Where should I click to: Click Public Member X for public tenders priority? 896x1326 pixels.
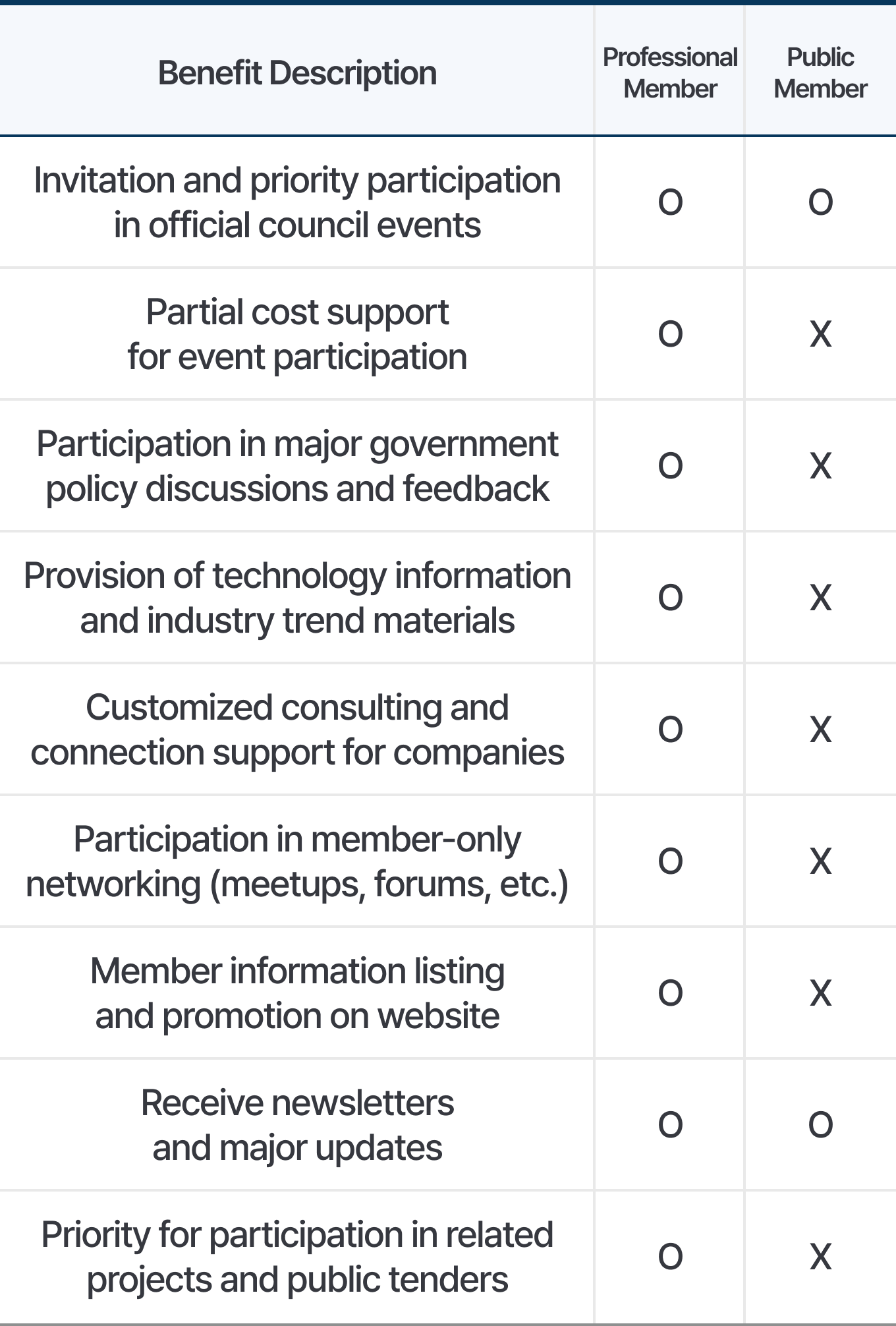click(820, 1256)
